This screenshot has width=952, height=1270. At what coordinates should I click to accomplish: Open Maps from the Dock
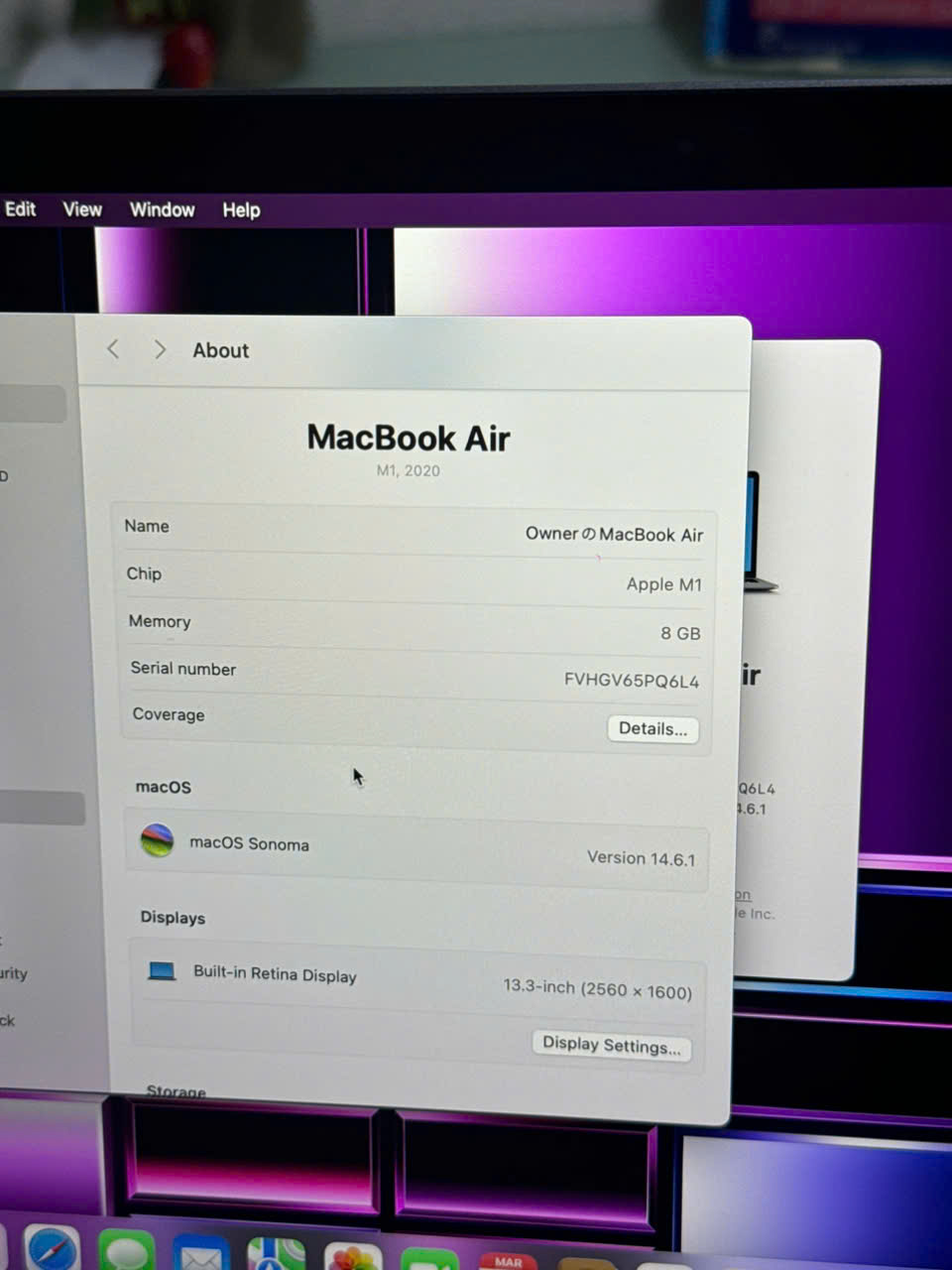pyautogui.click(x=276, y=1256)
